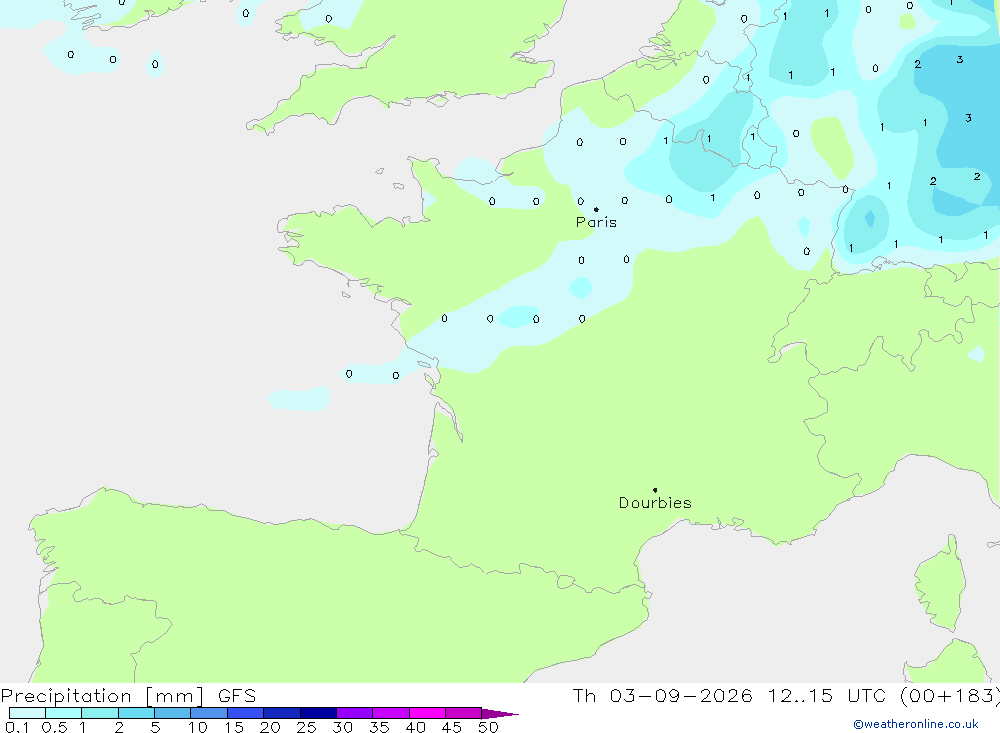Viewport: 1000px width, 733px height.
Task: Click the Dourbies location marker dot
Action: (x=655, y=490)
